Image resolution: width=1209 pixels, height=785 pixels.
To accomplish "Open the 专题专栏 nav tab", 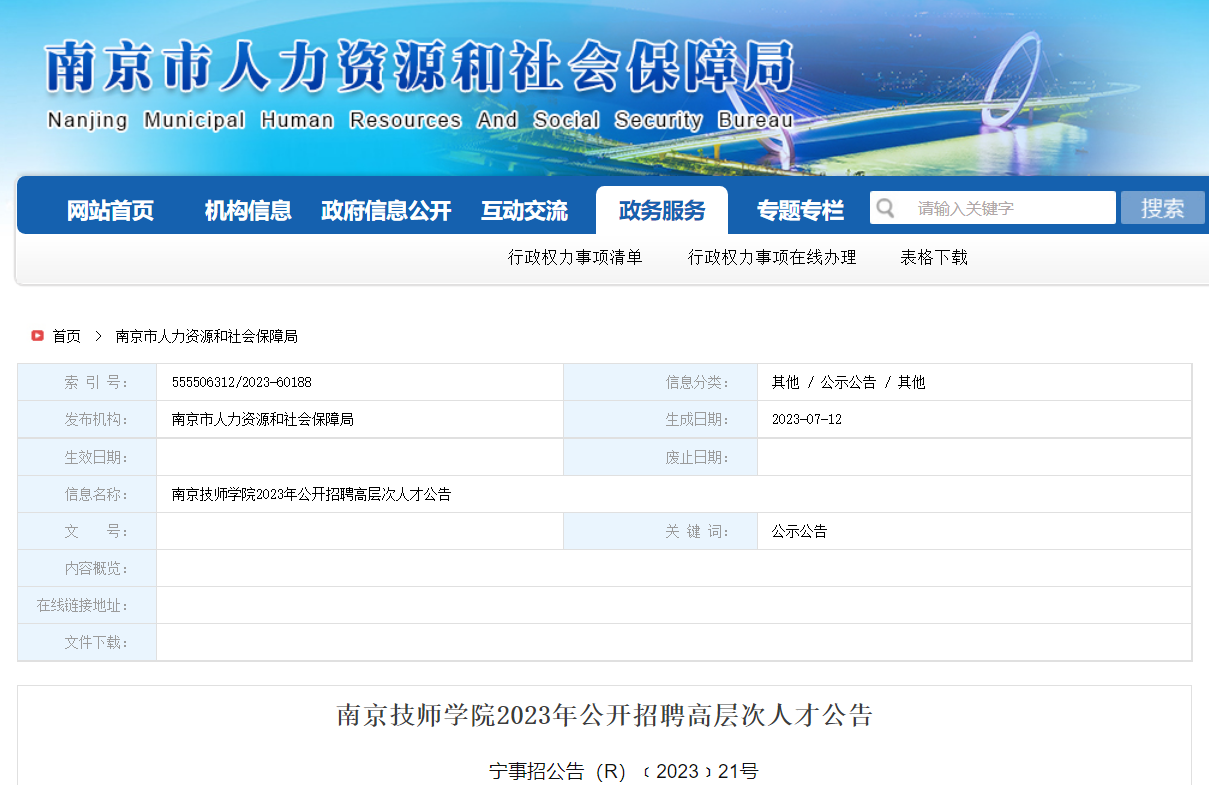I will click(800, 211).
